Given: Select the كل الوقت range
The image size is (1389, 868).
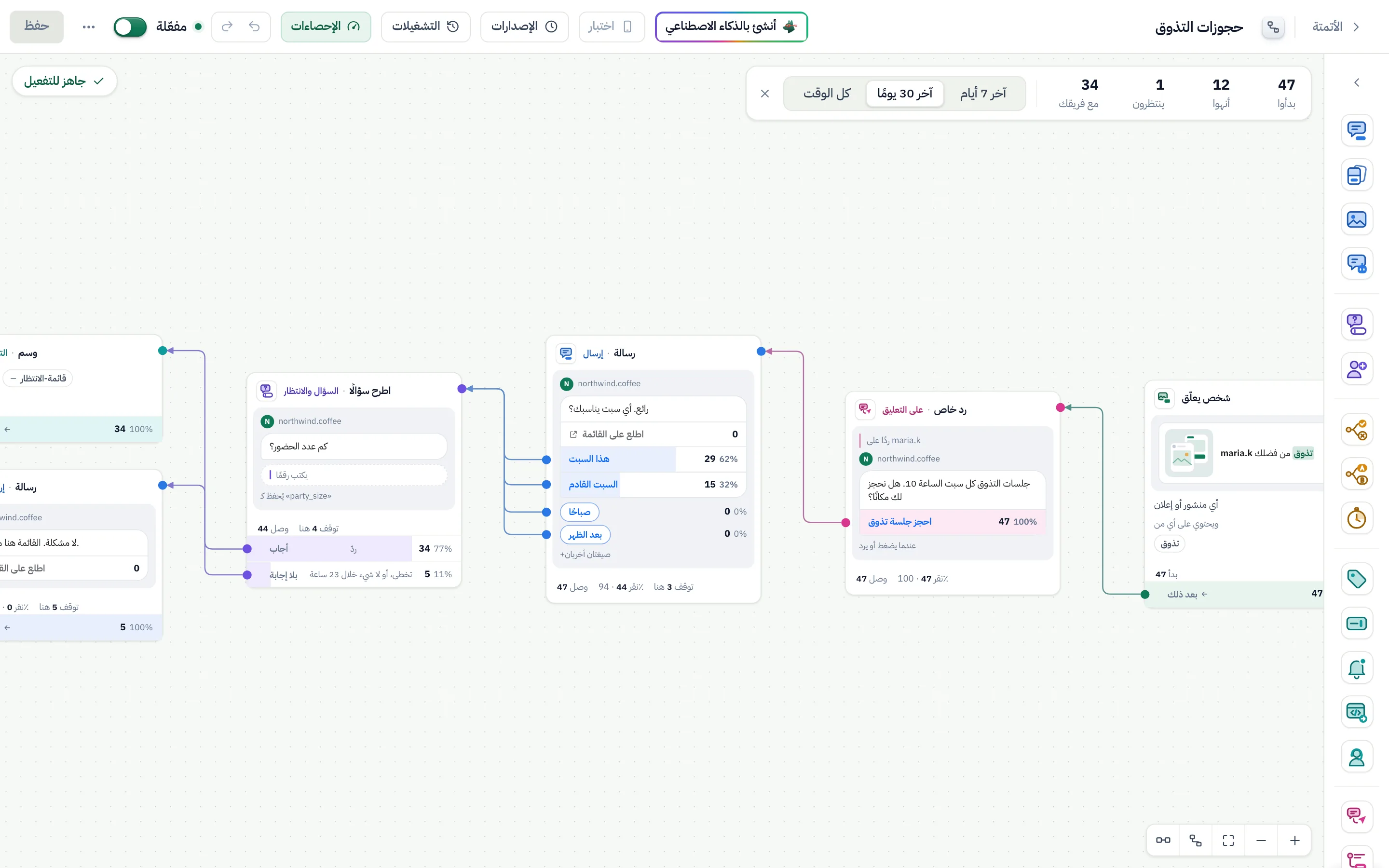Looking at the screenshot, I should [x=827, y=94].
